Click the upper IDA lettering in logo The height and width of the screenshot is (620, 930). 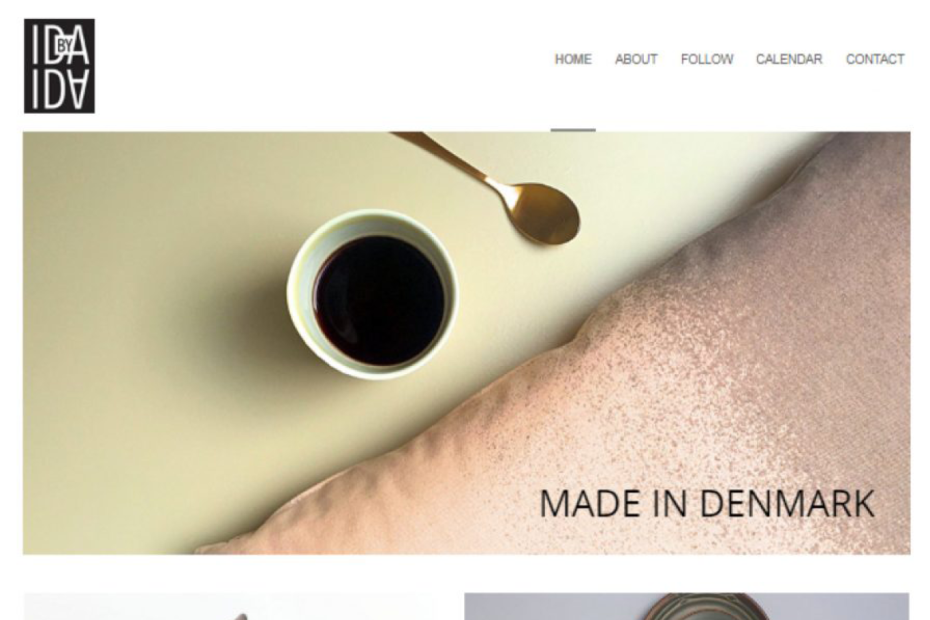[60, 44]
